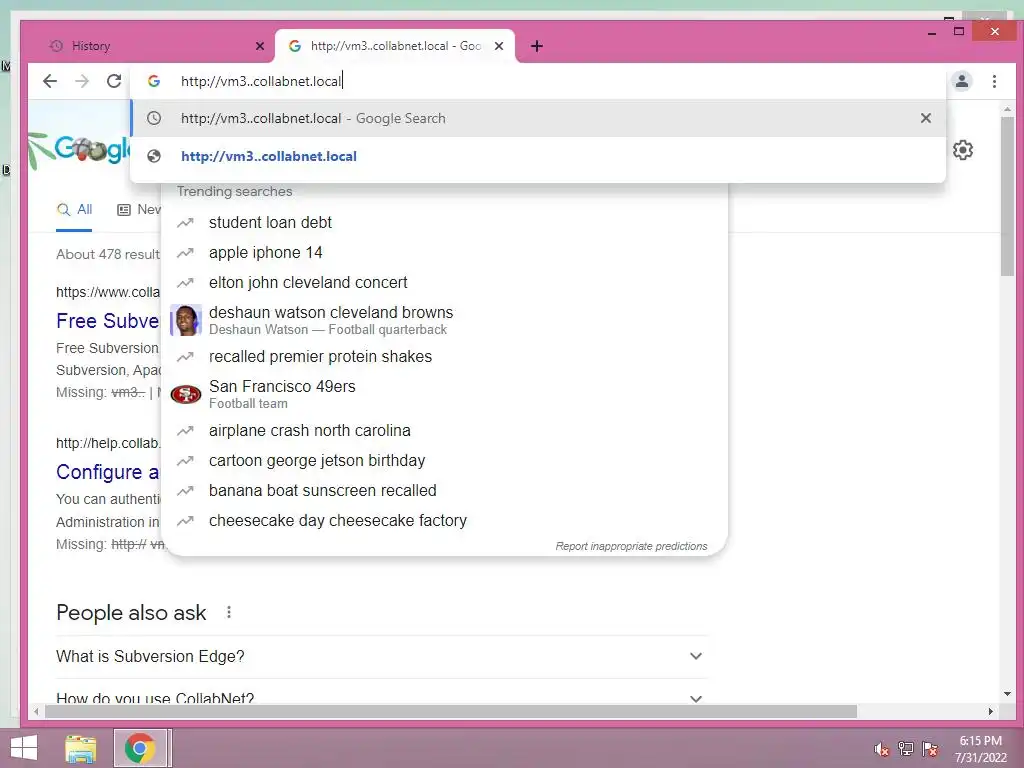Click the network tray icon
Screen dimensions: 1024x768
pyautogui.click(x=906, y=749)
